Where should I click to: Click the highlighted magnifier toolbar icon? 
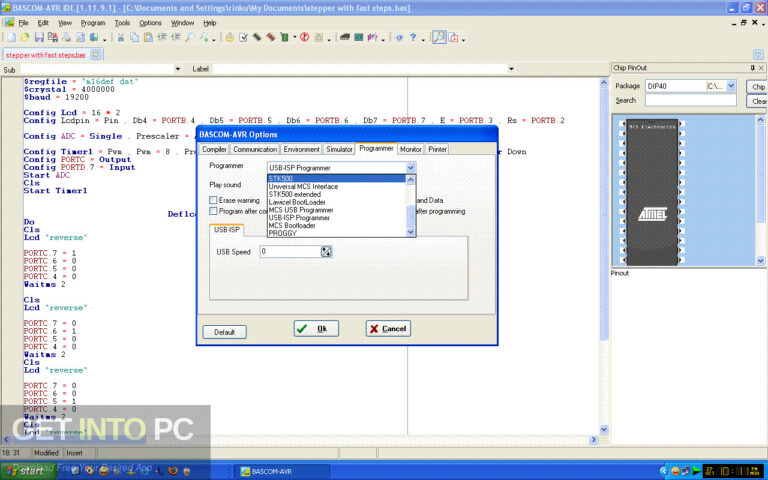click(x=439, y=38)
